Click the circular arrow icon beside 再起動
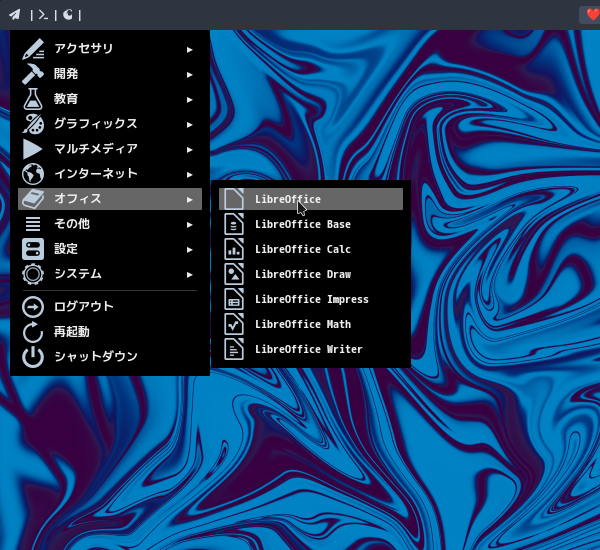 [x=33, y=332]
